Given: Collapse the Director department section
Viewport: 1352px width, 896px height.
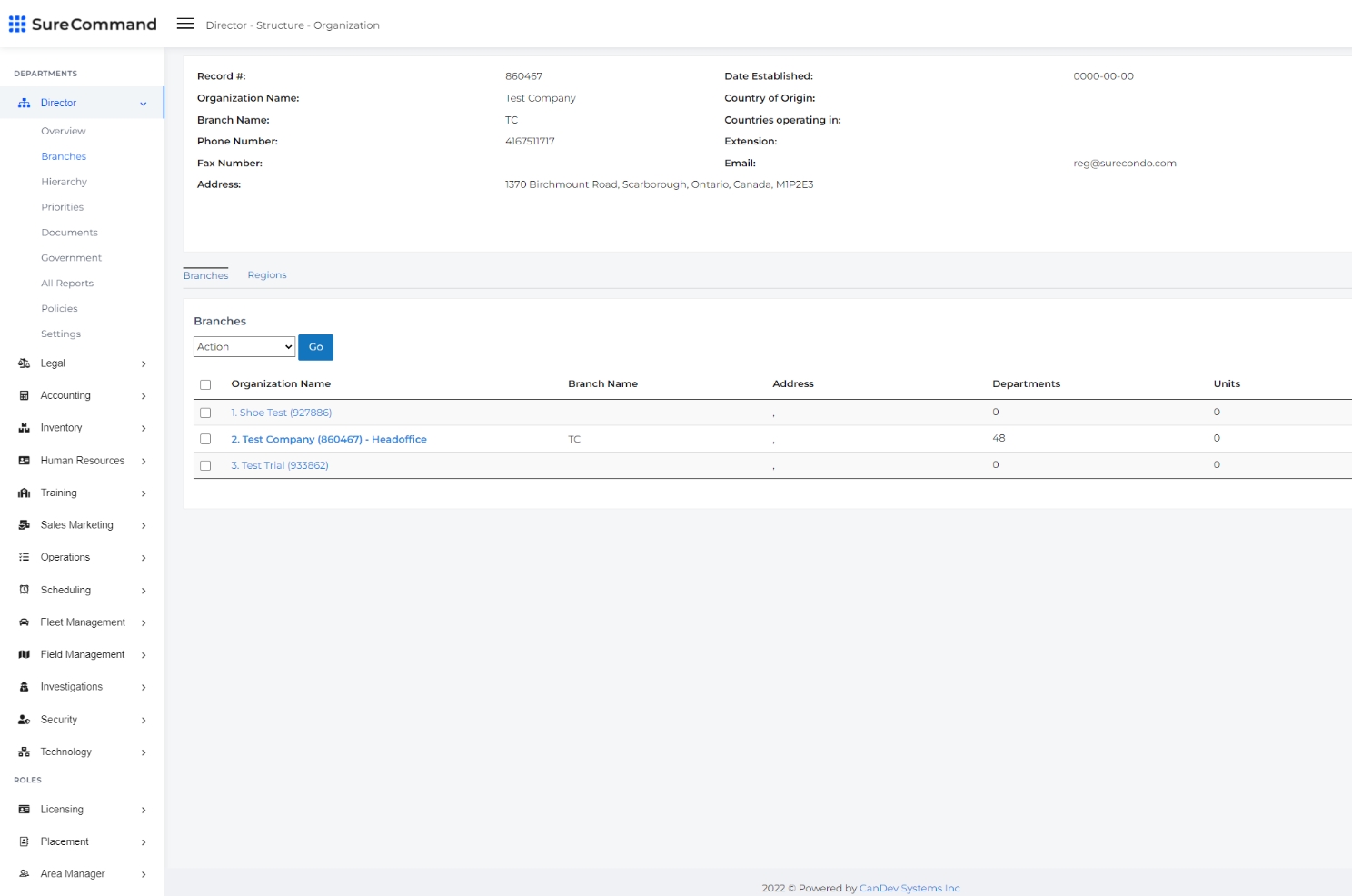Looking at the screenshot, I should coord(143,104).
